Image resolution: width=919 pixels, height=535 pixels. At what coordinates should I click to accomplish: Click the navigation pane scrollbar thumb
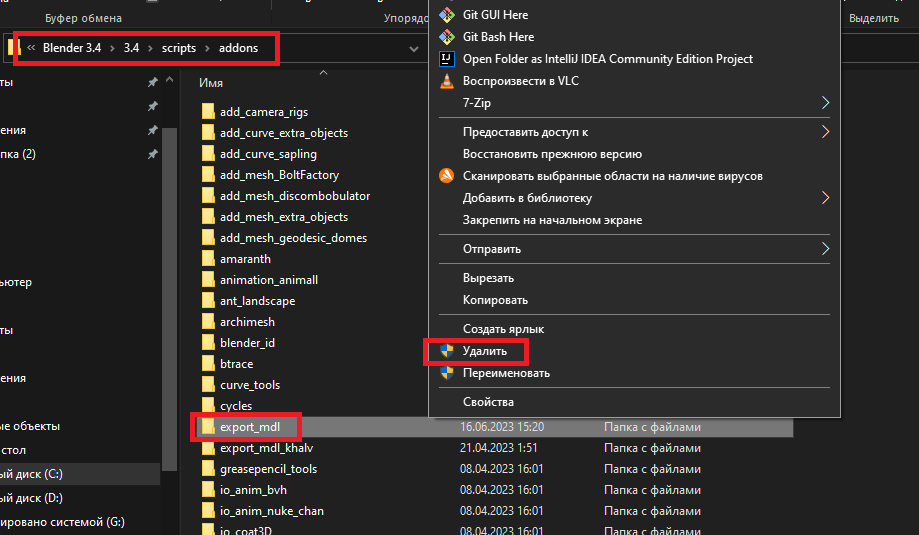click(x=169, y=299)
